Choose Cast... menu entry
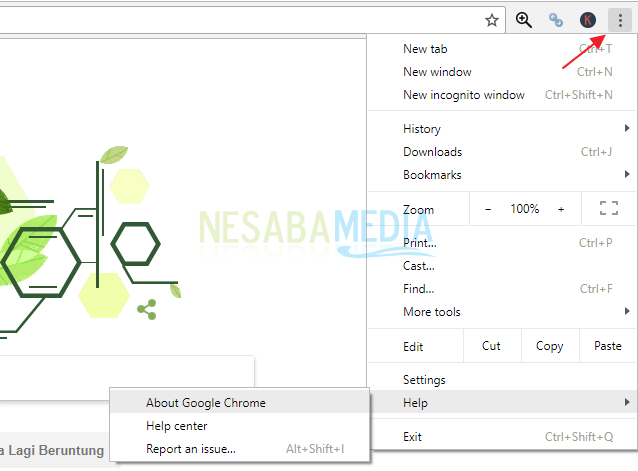This screenshot has height=471, width=638. click(503, 266)
